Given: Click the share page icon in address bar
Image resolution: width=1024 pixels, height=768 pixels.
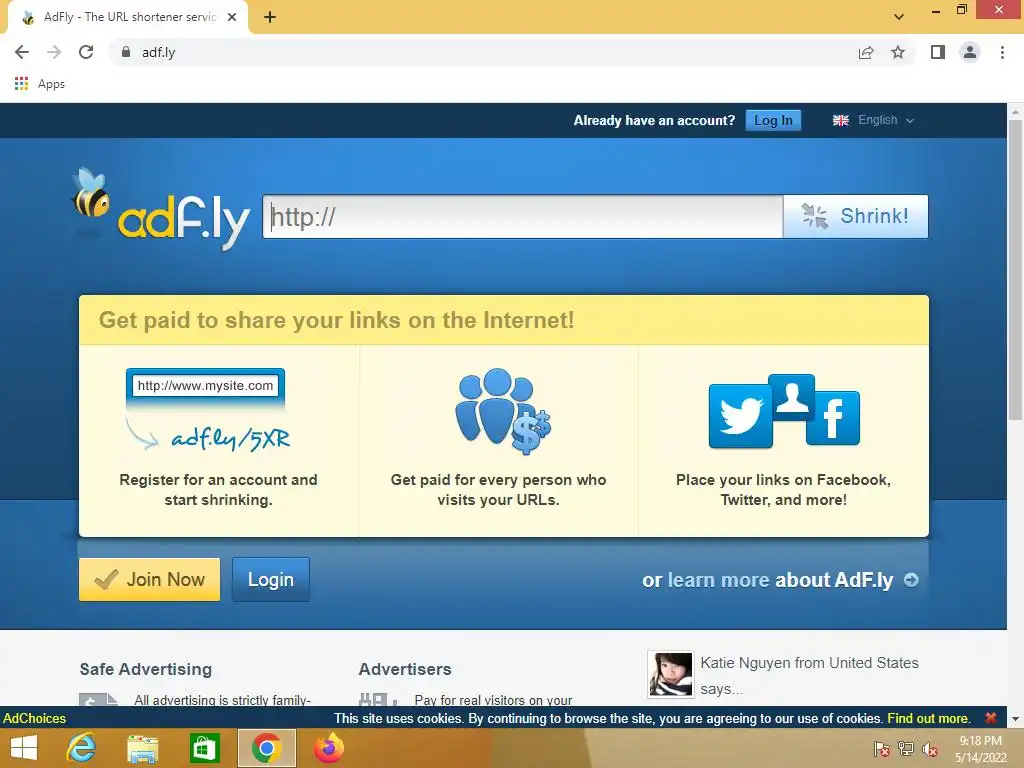Looking at the screenshot, I should pos(866,52).
